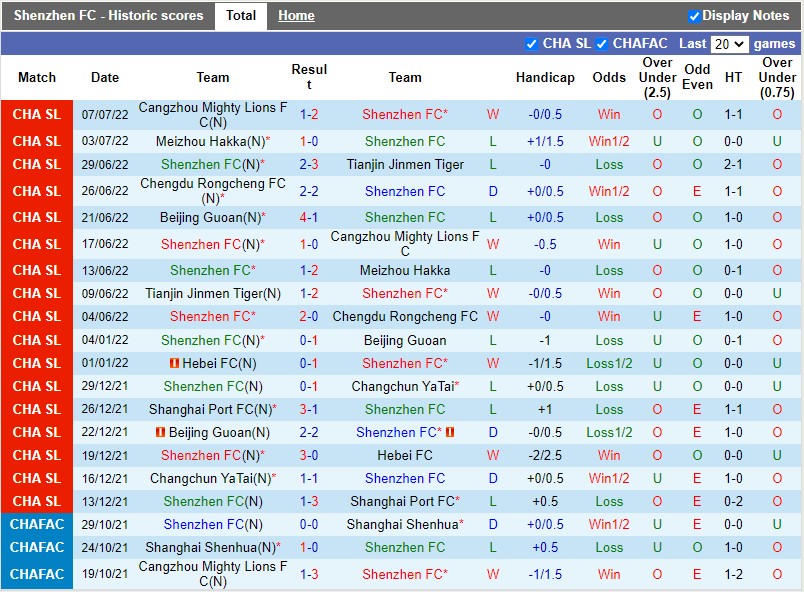Open the 4-1 Beijing Guoan match result

pyautogui.click(x=309, y=217)
